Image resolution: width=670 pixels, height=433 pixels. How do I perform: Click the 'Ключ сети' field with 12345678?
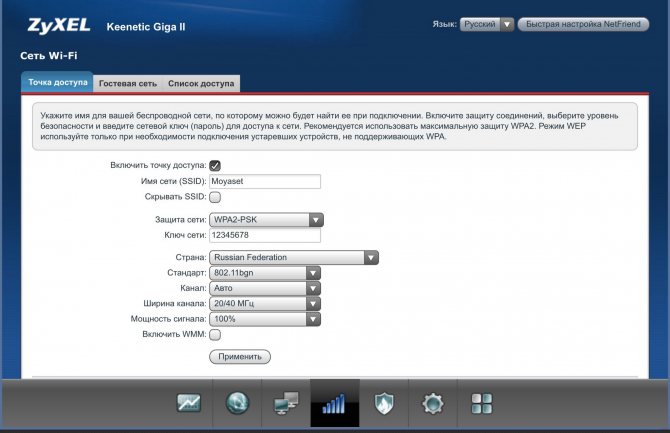265,235
